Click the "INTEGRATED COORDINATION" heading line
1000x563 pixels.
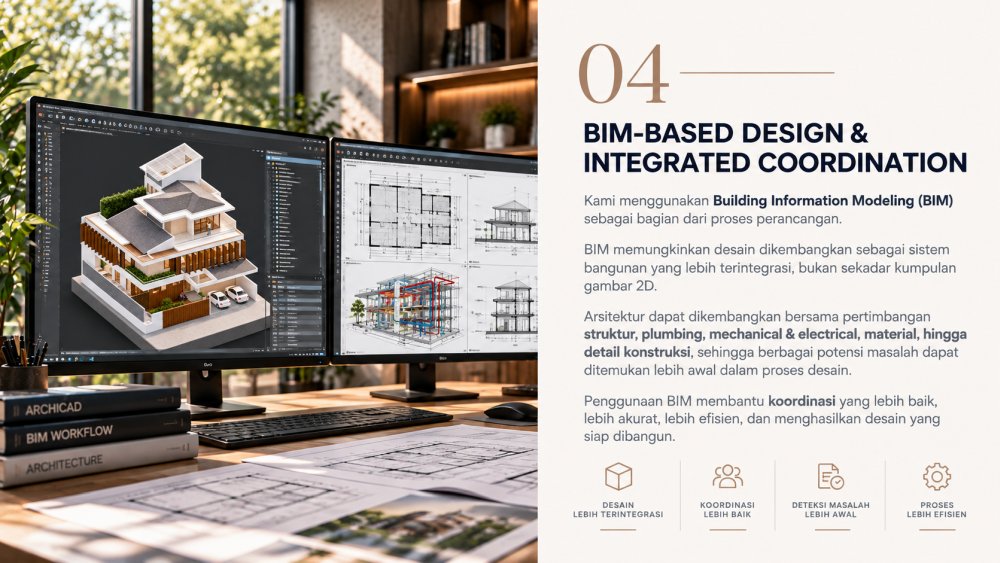tap(775, 163)
